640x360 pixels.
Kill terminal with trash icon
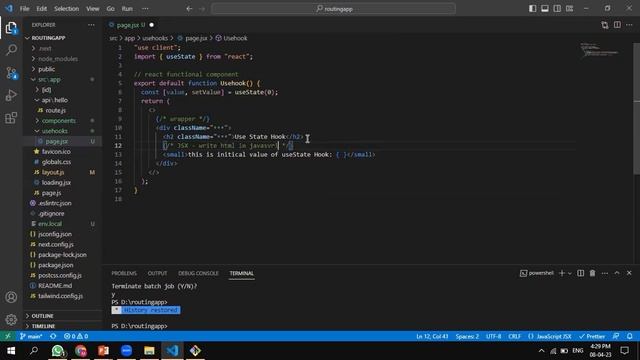point(592,273)
